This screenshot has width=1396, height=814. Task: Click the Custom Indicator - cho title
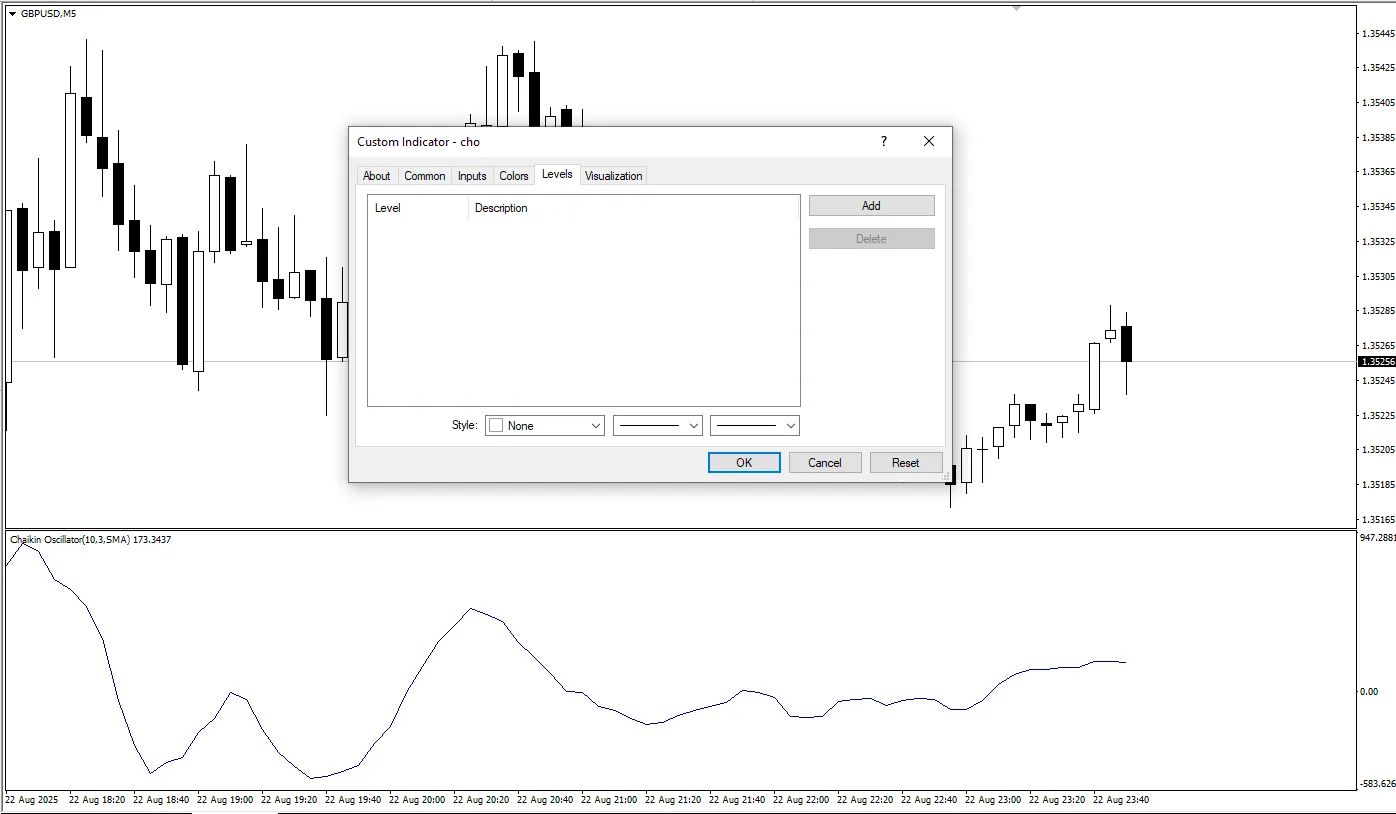tap(419, 142)
